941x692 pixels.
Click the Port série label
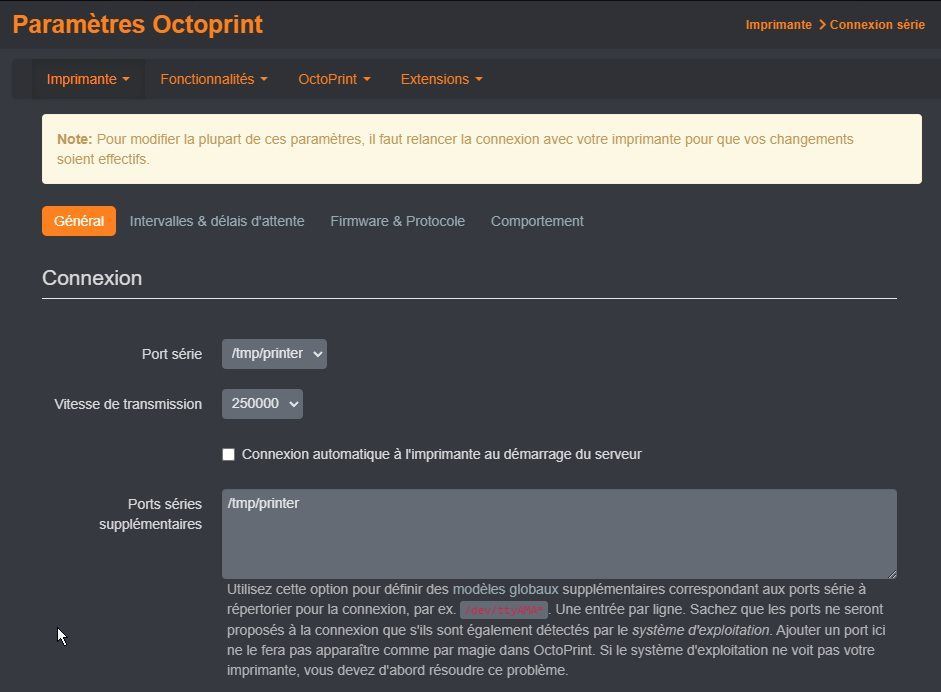(172, 354)
